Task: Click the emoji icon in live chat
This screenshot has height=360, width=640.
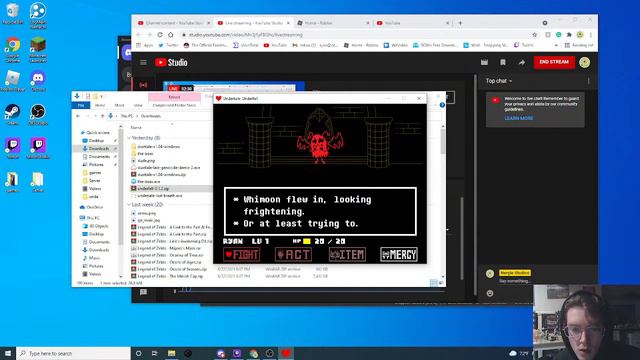Action: tap(490, 293)
